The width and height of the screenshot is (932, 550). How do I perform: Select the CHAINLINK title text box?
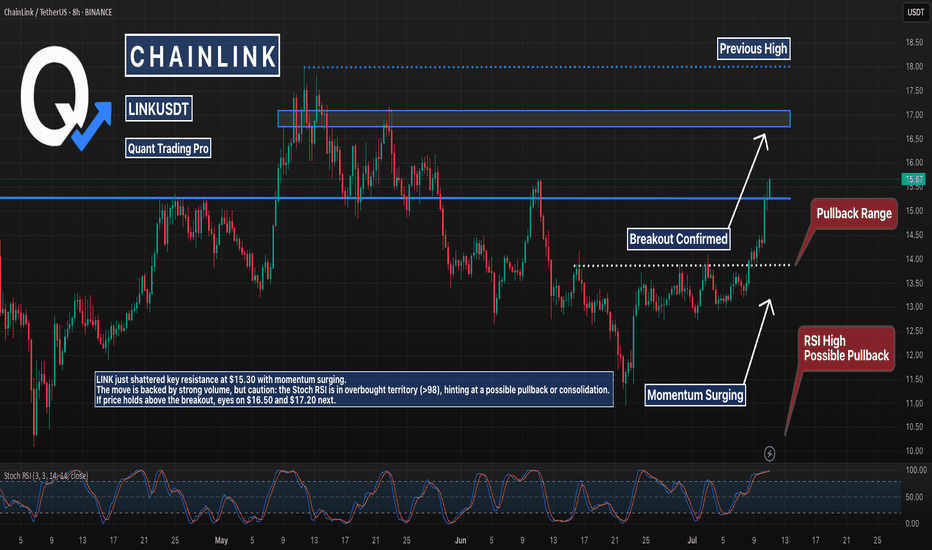[202, 56]
